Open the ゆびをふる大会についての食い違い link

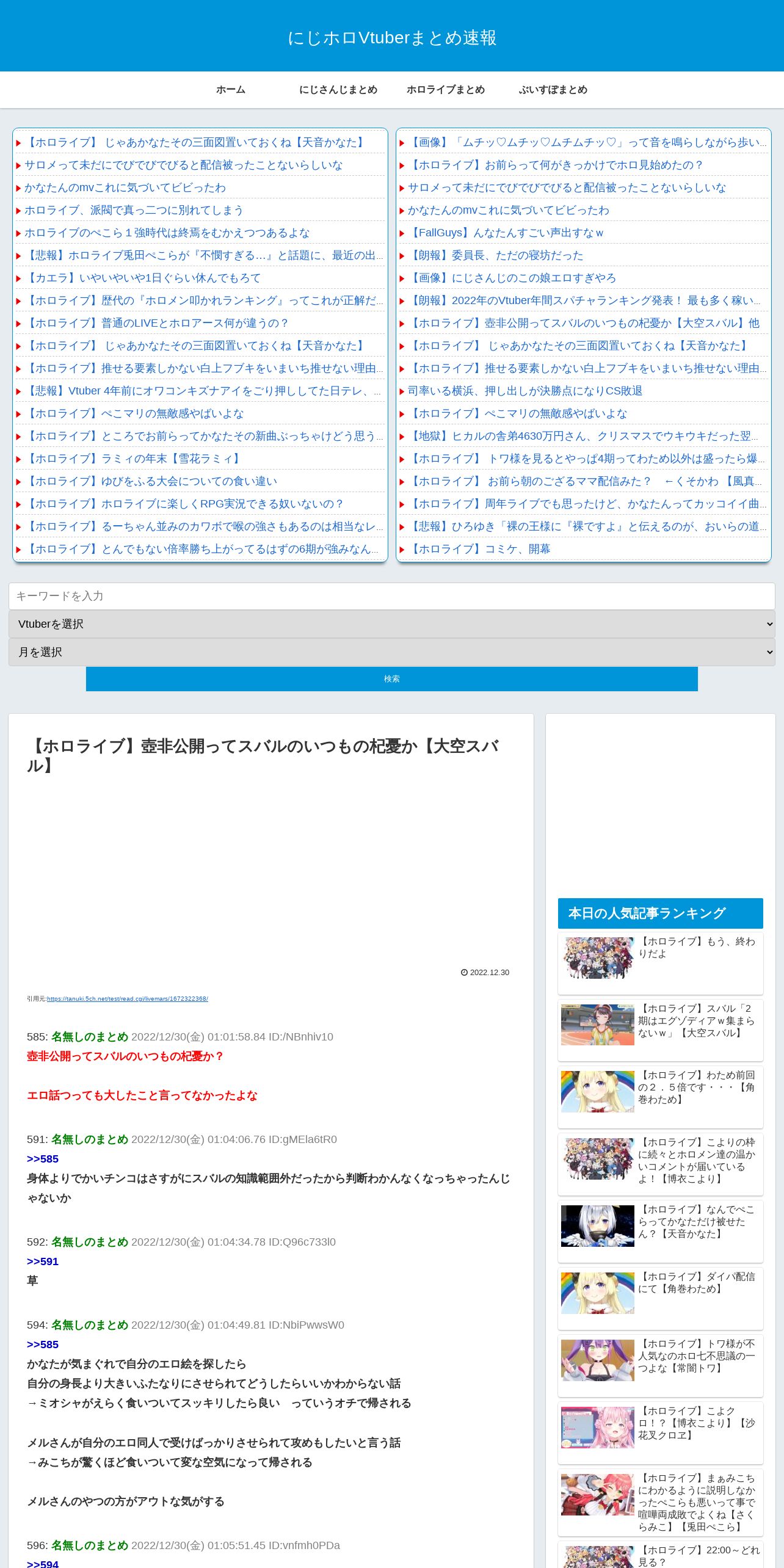click(x=151, y=481)
